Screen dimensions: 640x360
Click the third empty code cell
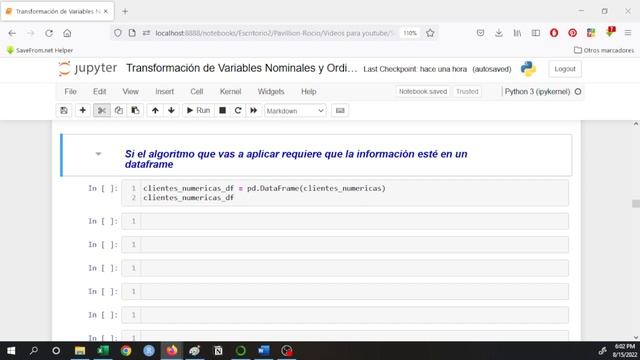point(345,268)
